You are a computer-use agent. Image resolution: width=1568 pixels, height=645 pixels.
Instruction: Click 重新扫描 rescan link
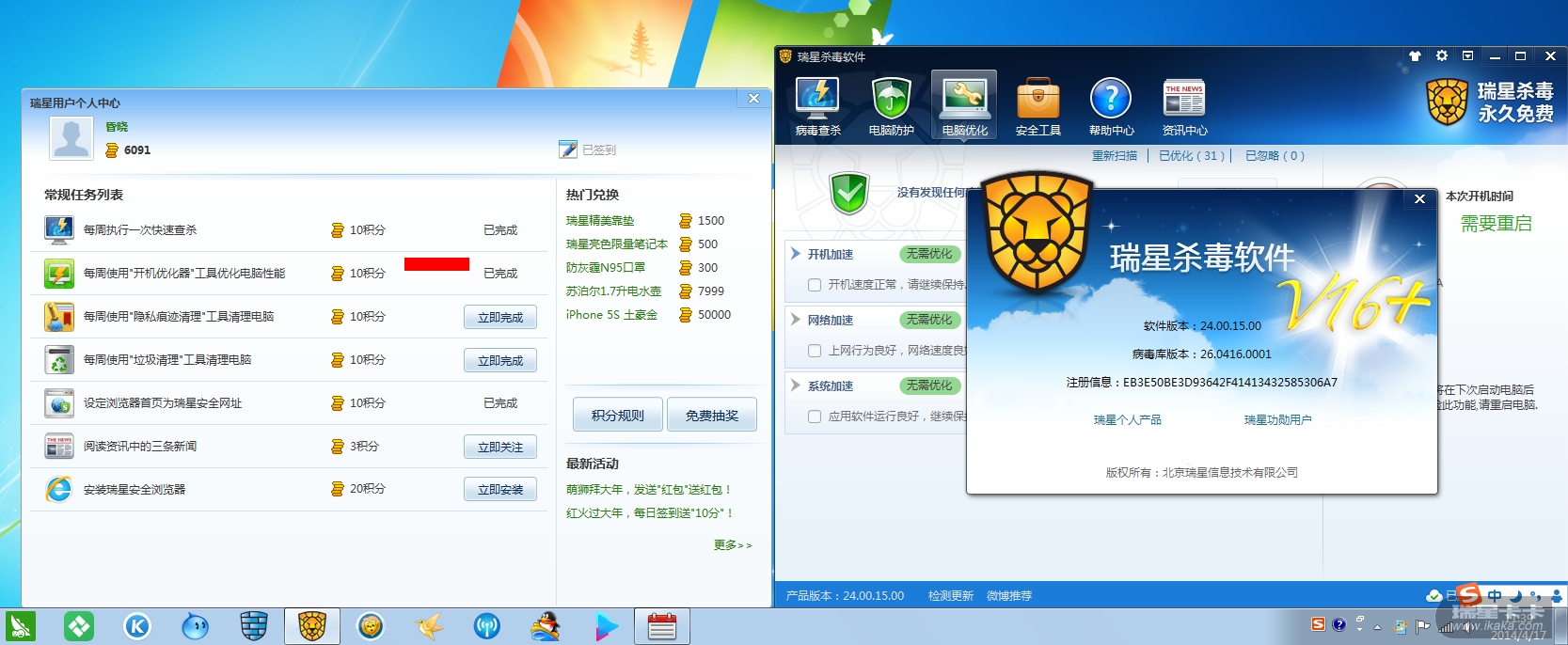[1115, 156]
